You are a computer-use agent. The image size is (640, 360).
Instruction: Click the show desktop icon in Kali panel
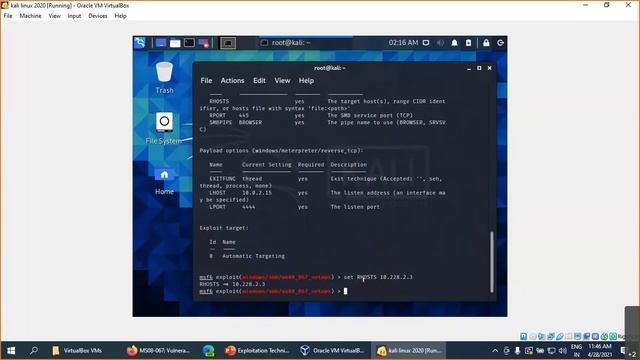coord(161,43)
